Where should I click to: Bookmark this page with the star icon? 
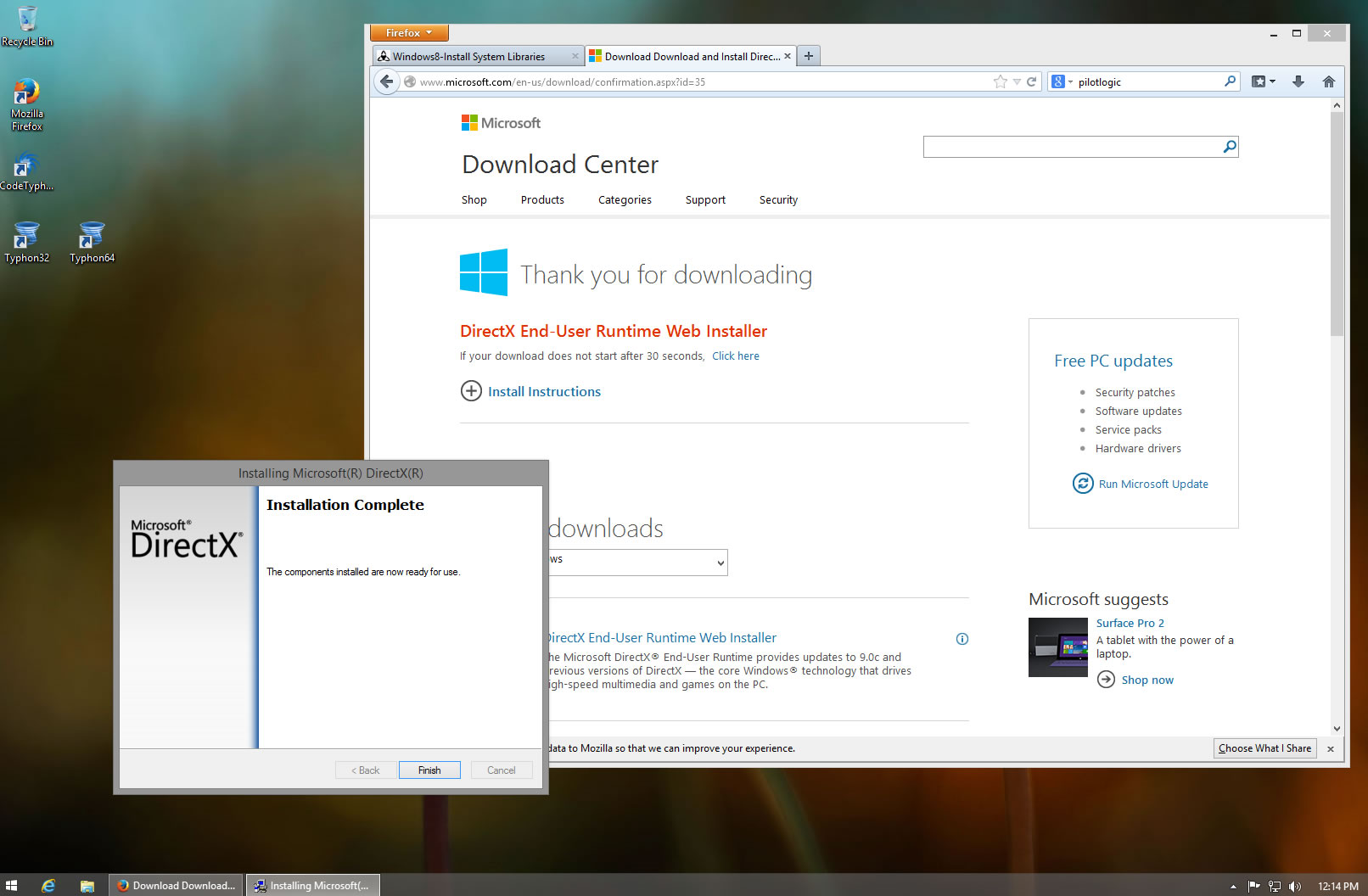tap(1001, 81)
